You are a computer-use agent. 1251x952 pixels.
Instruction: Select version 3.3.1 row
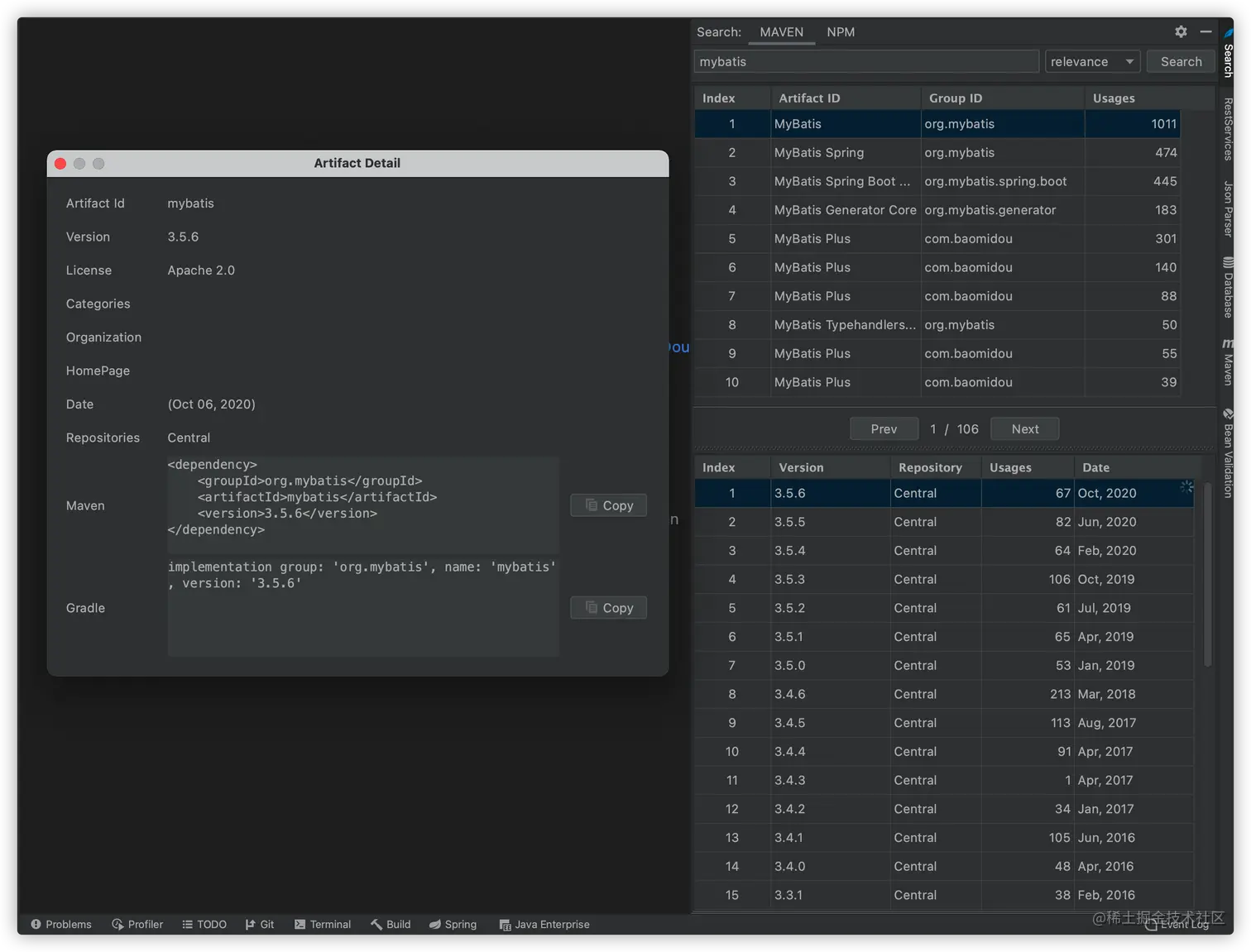click(944, 895)
